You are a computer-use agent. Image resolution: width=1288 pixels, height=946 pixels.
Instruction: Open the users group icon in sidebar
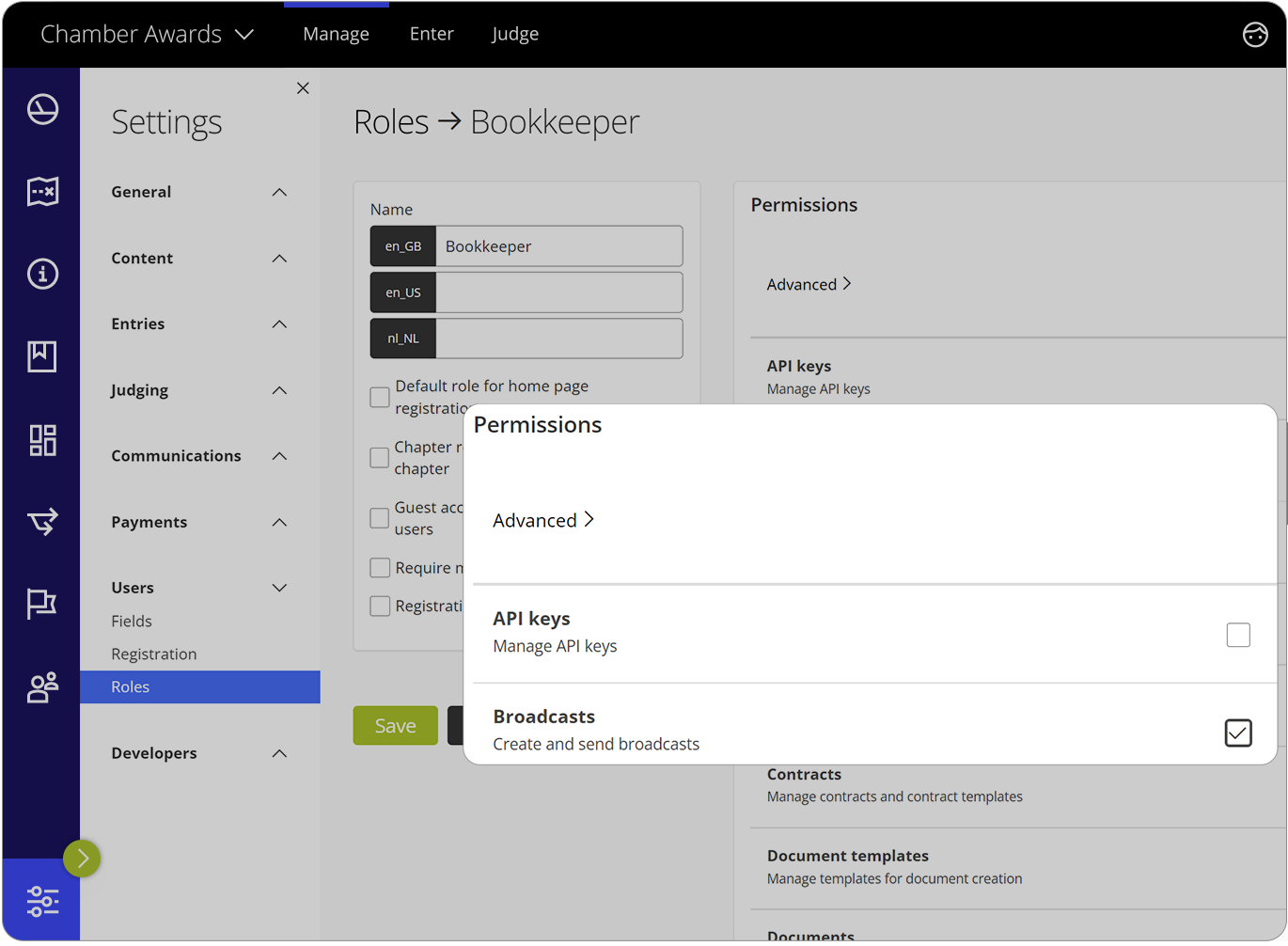click(x=41, y=687)
